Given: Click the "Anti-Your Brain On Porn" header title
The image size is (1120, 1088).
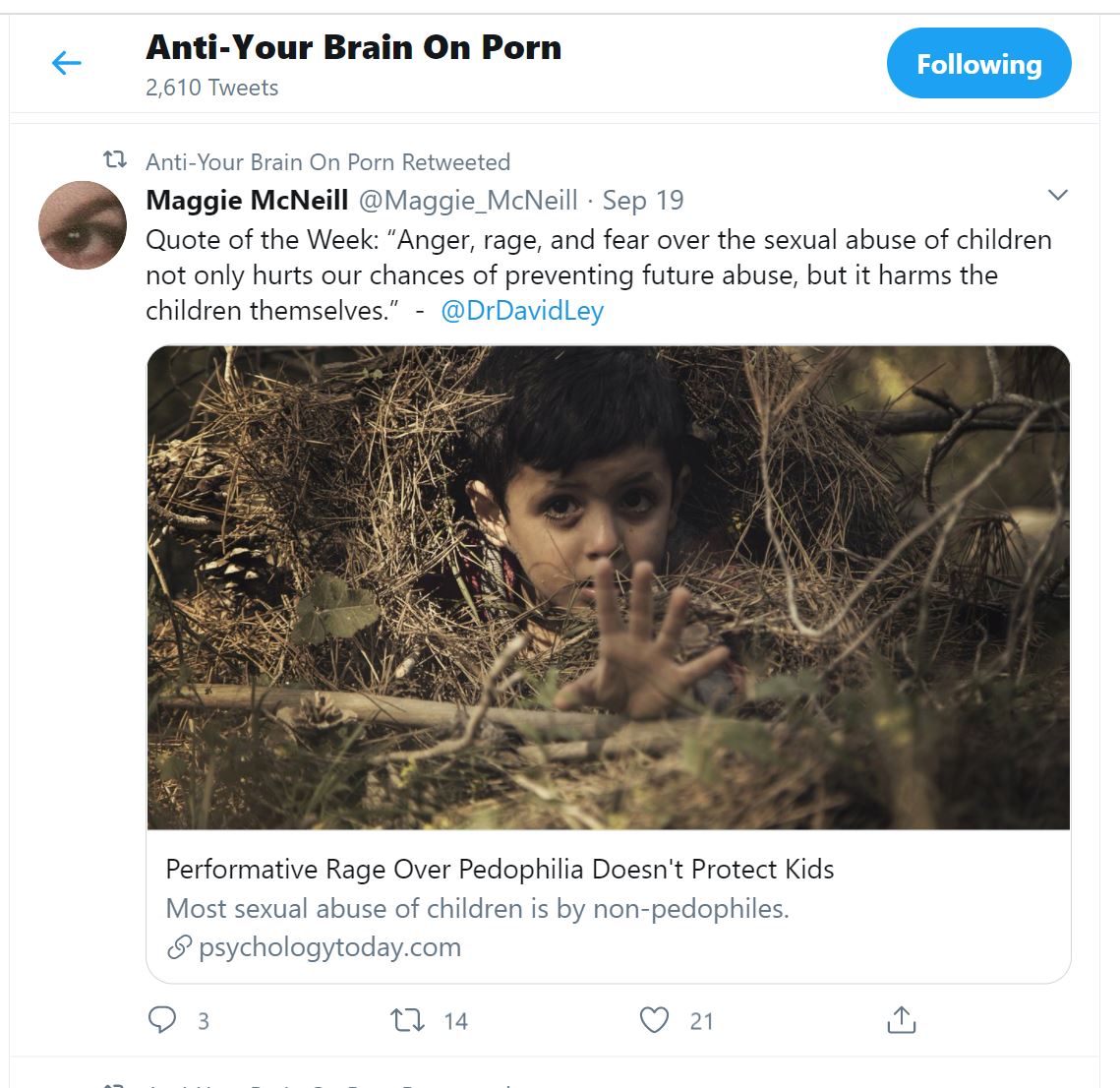Looking at the screenshot, I should click(353, 47).
